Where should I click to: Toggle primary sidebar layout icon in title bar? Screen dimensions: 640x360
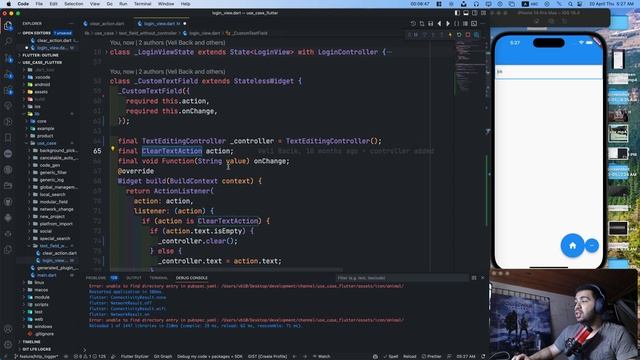click(457, 13)
